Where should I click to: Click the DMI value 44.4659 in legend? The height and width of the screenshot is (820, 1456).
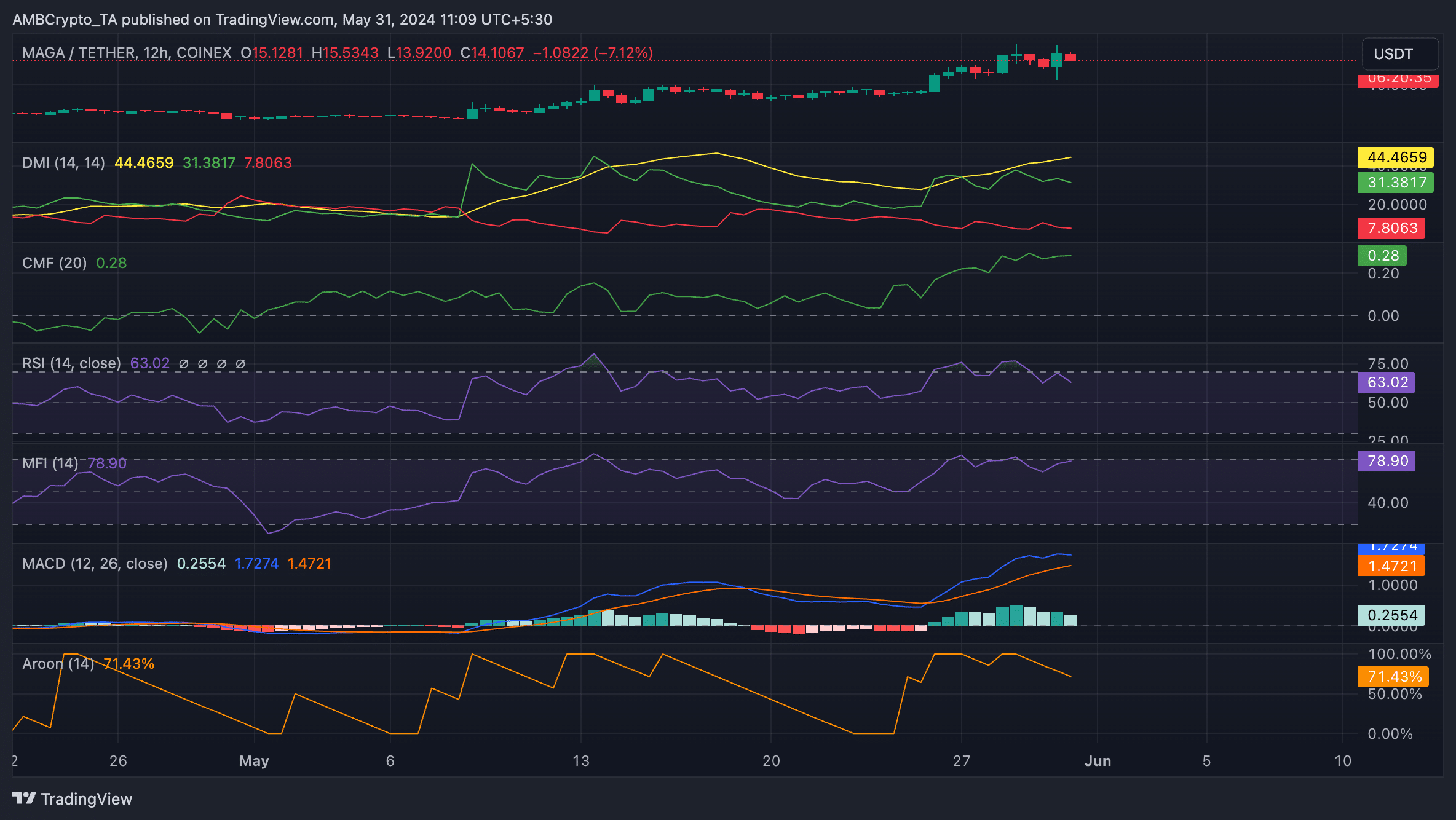point(144,163)
